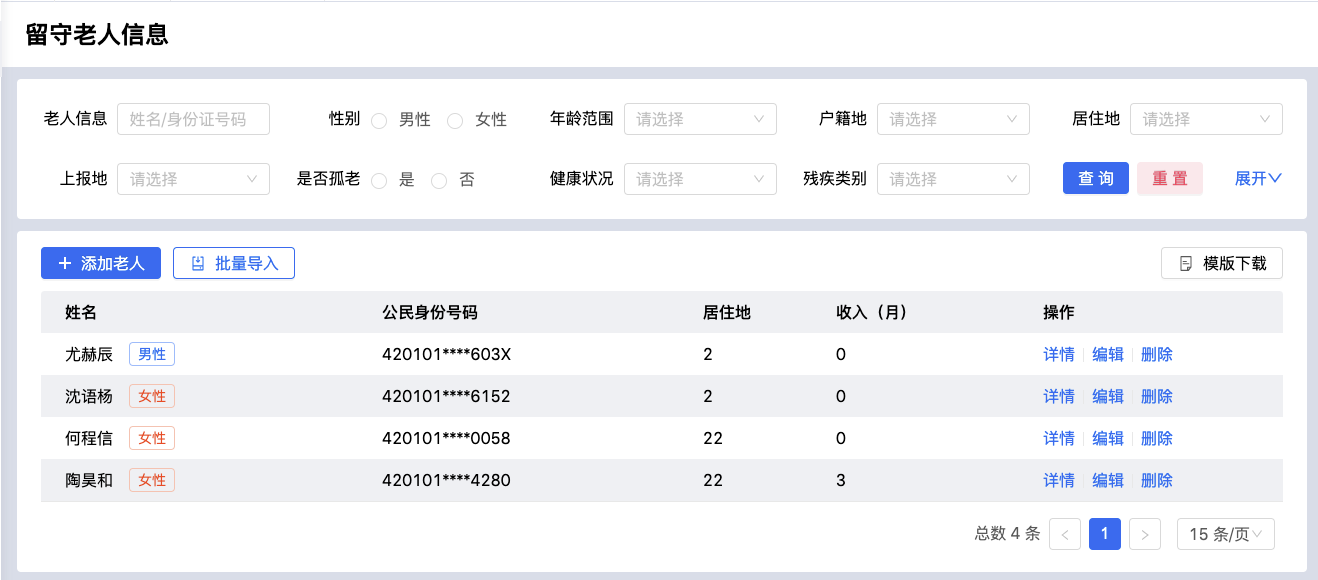Click the 总数 4 条 total count
Viewport: 1318px width, 580px height.
click(1007, 534)
